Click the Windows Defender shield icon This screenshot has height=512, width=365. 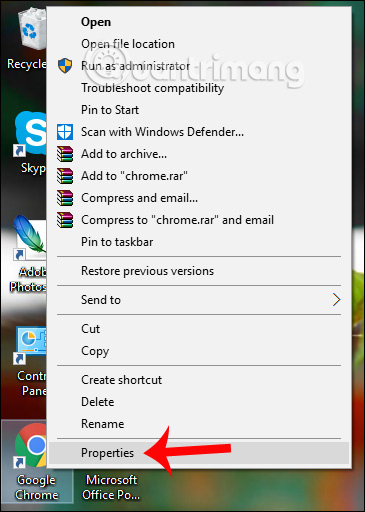point(65,132)
